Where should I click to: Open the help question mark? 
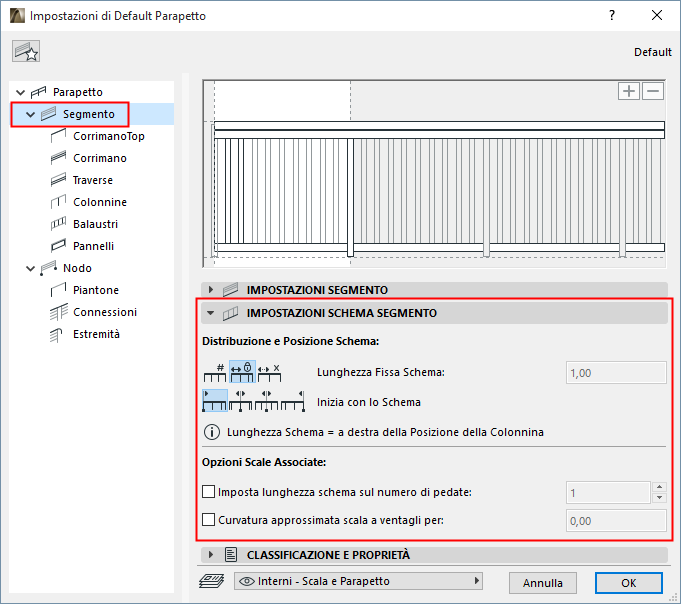pyautogui.click(x=612, y=15)
